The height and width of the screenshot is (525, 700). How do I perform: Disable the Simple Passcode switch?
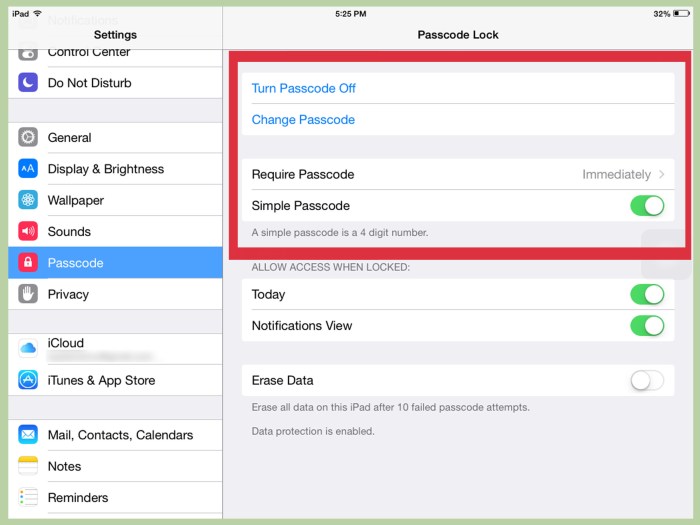point(647,206)
